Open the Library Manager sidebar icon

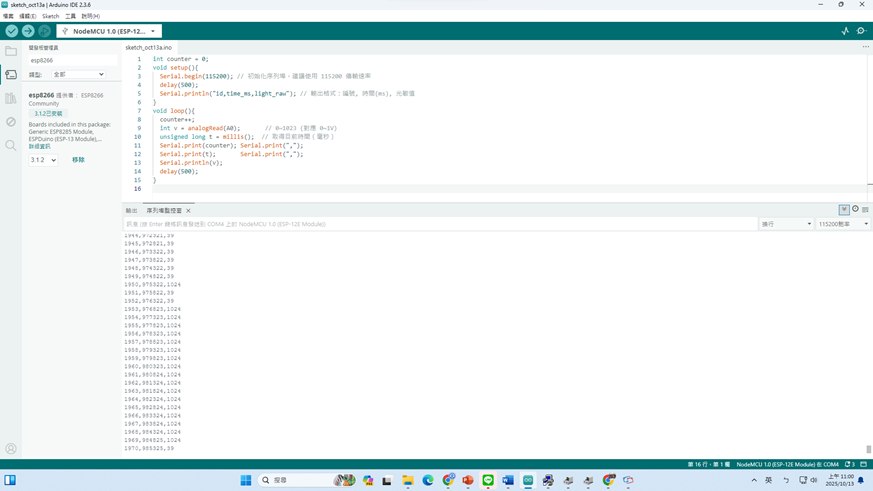tap(11, 98)
